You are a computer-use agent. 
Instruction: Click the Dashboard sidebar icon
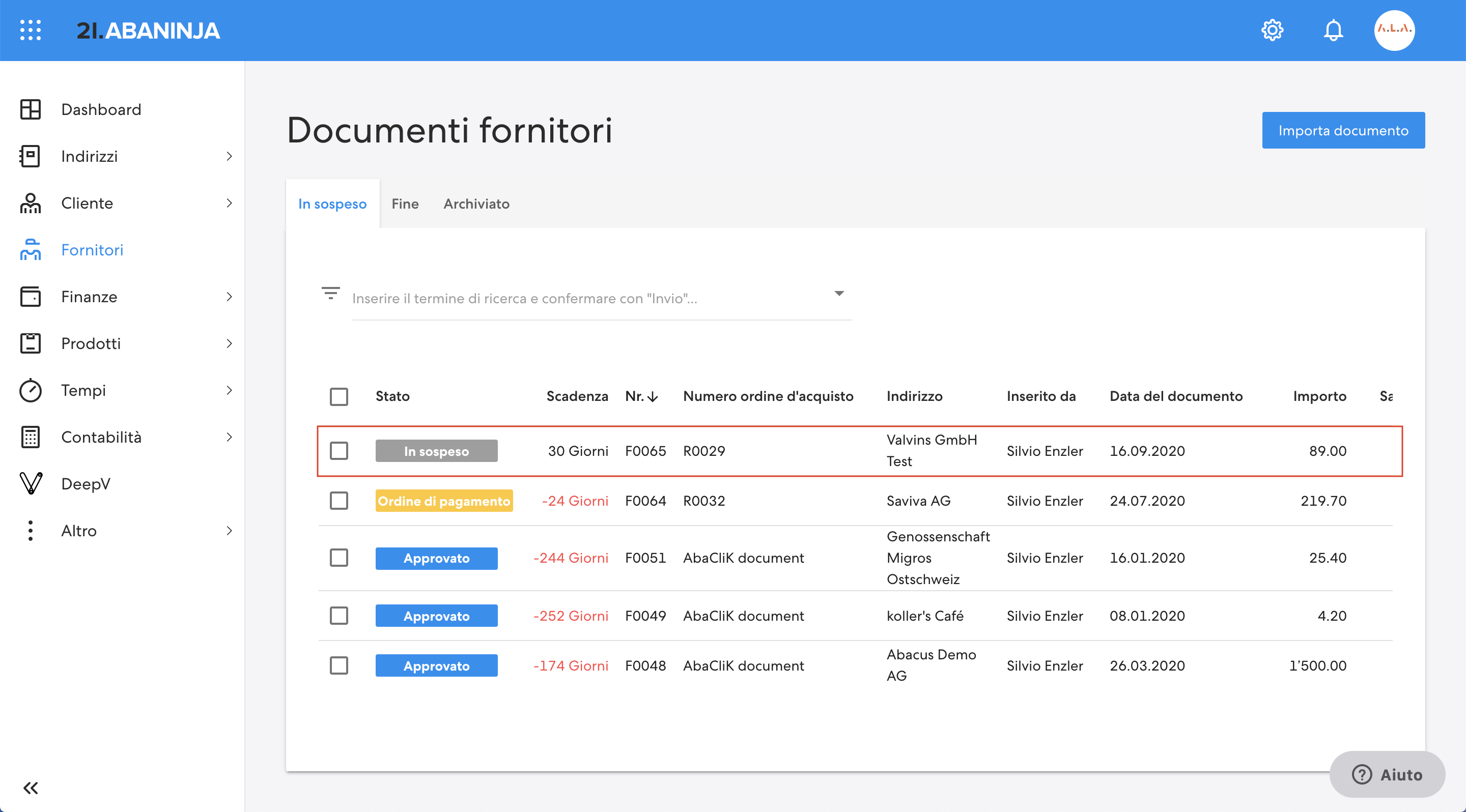pos(30,109)
